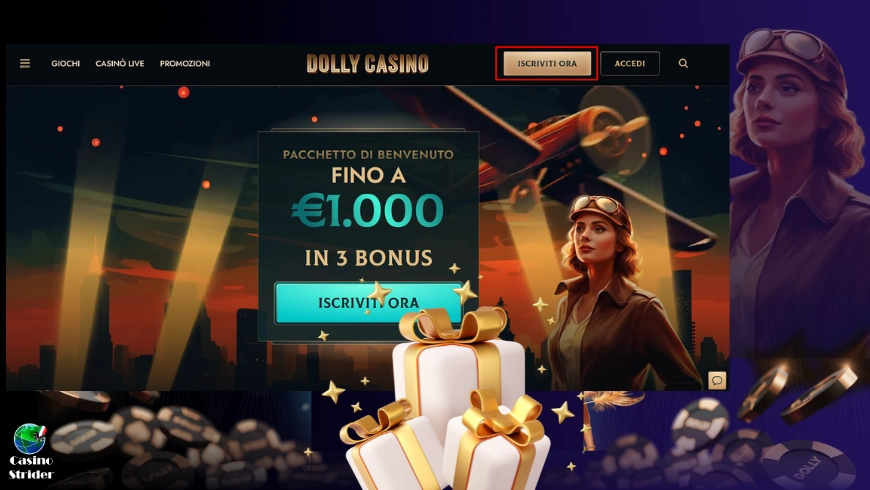This screenshot has height=490, width=870.
Task: Click the Casino Strider globe logo
Action: point(29,438)
